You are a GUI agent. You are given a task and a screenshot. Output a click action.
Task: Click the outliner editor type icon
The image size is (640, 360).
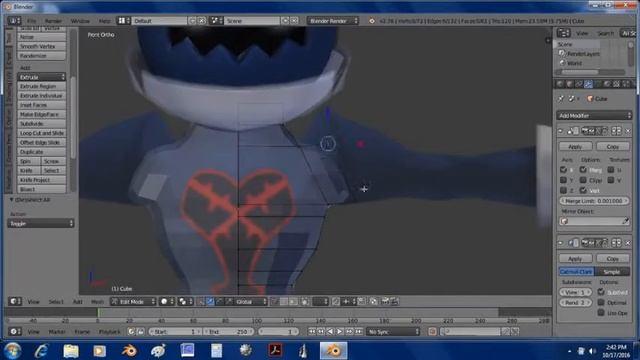click(564, 33)
